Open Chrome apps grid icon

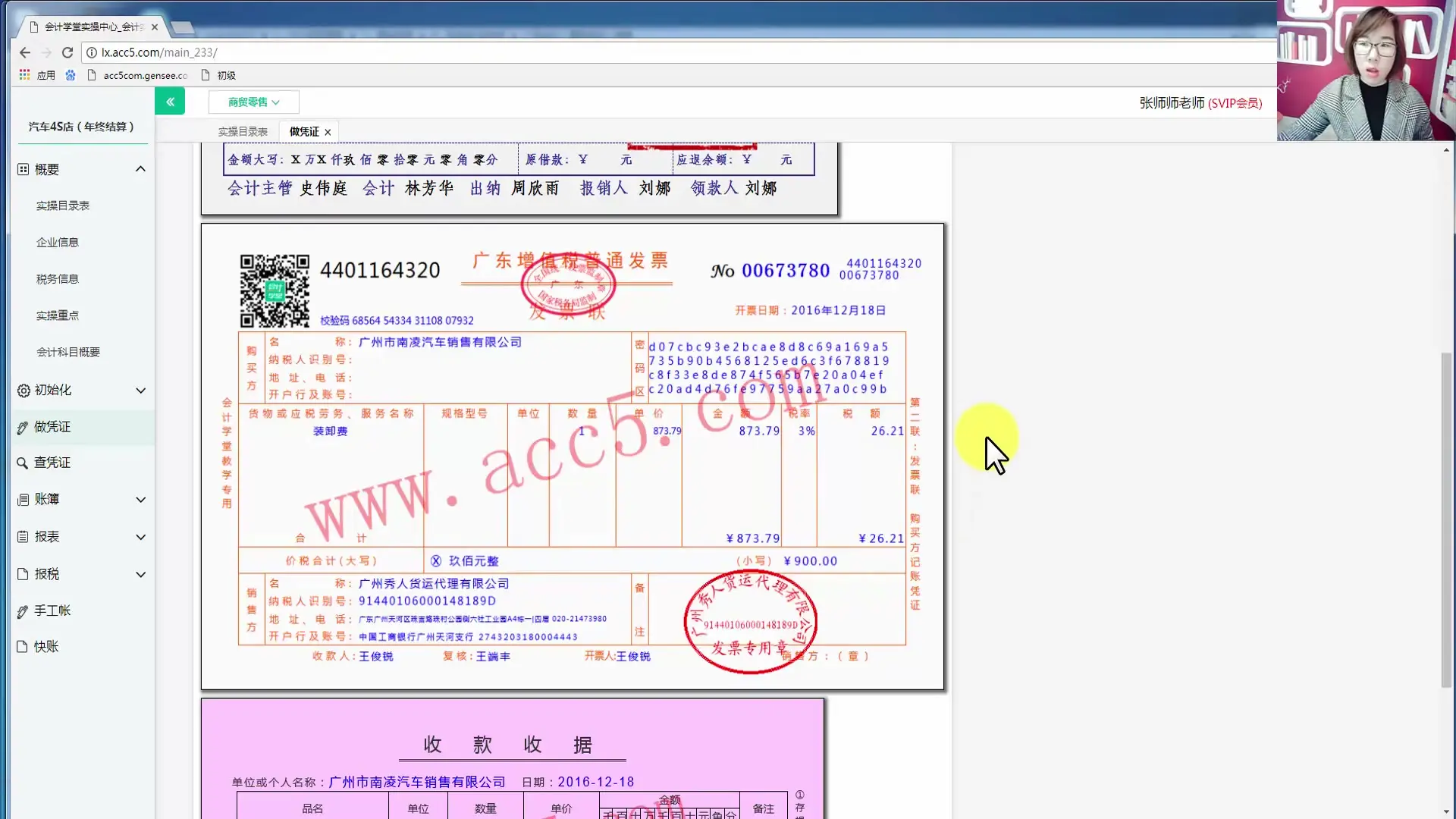coord(24,75)
